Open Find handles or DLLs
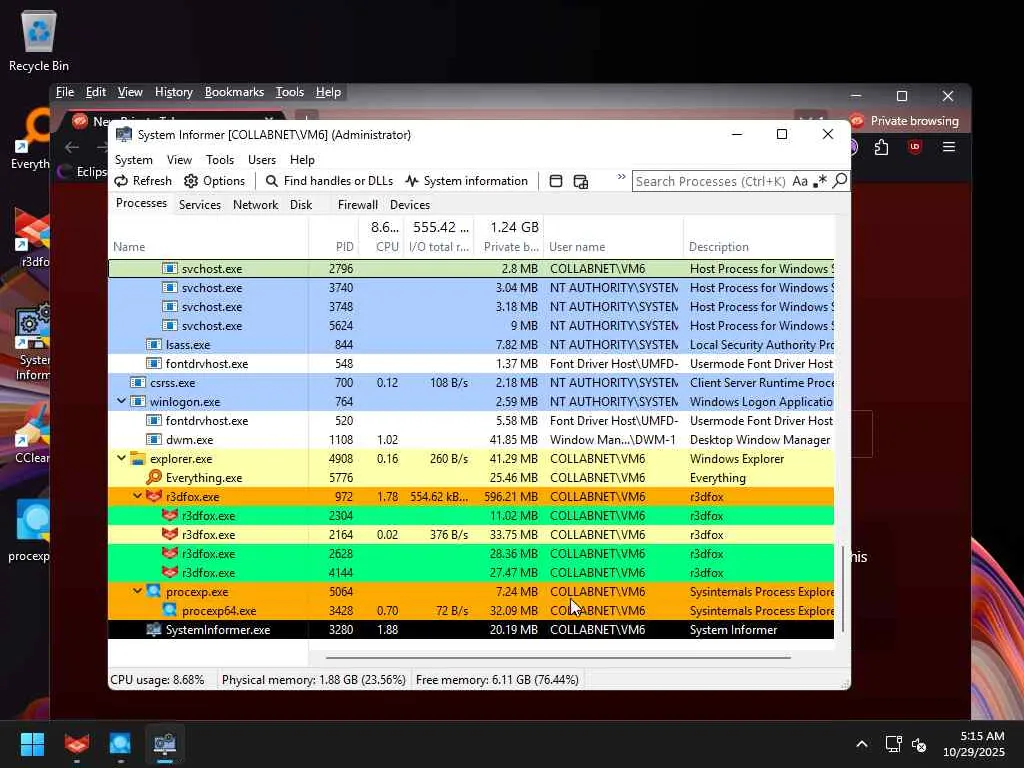 [329, 181]
